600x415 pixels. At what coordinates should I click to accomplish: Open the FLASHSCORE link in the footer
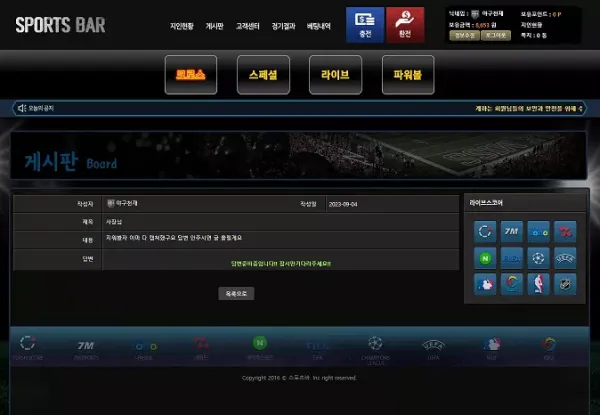[x=28, y=348]
